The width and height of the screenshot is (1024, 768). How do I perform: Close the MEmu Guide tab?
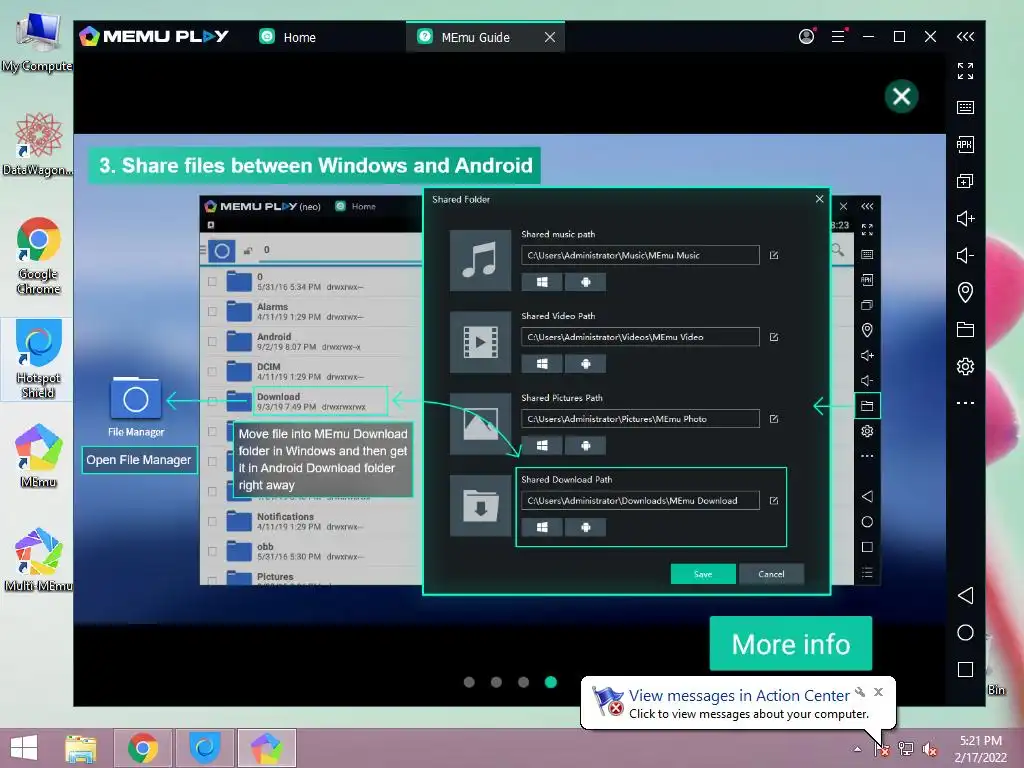pyautogui.click(x=550, y=37)
